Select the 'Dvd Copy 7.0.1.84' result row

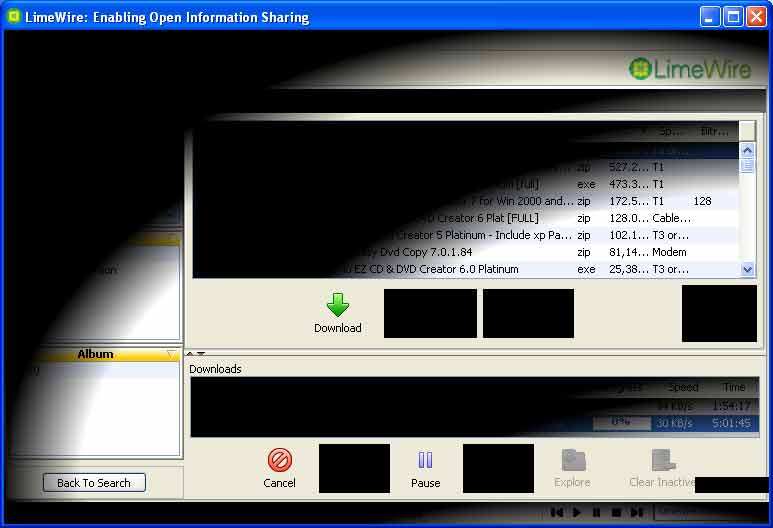pyautogui.click(x=466, y=252)
